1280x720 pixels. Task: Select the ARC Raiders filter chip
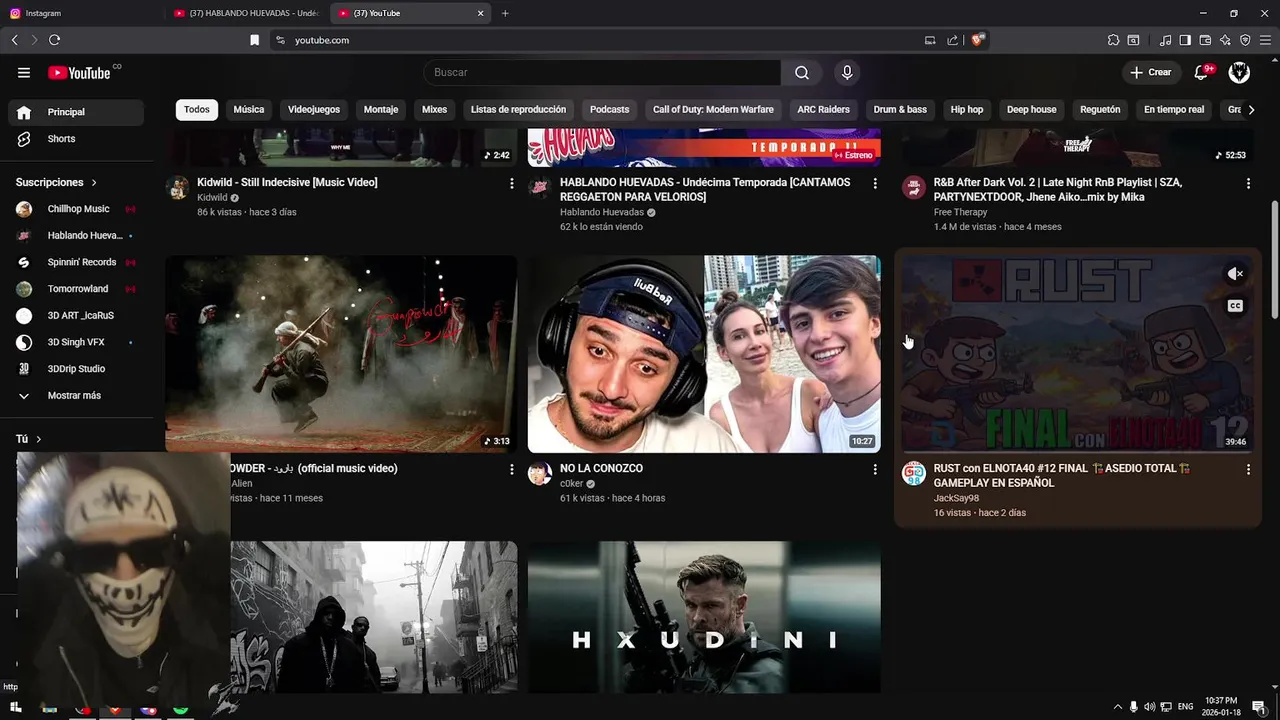tap(823, 110)
